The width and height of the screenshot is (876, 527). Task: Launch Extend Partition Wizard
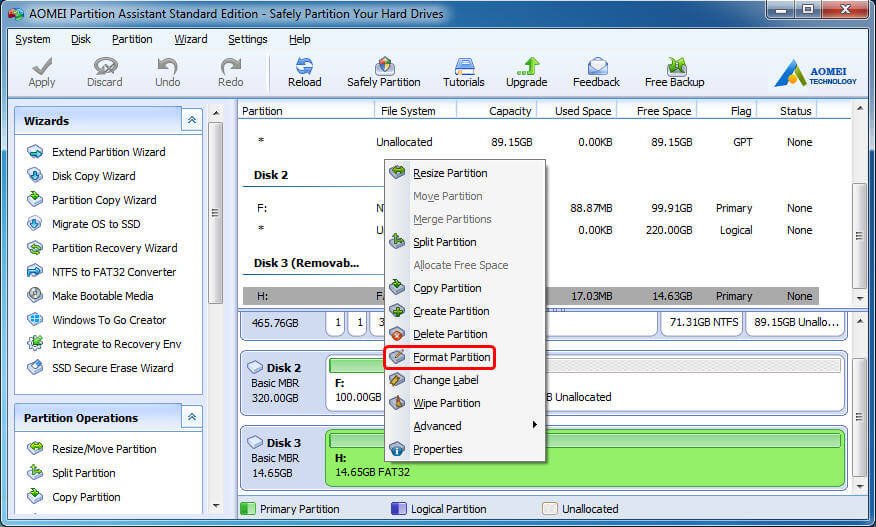[x=96, y=152]
